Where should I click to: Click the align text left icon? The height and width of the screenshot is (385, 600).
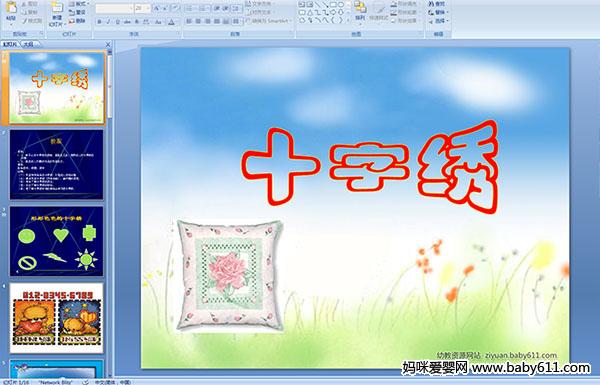click(189, 21)
